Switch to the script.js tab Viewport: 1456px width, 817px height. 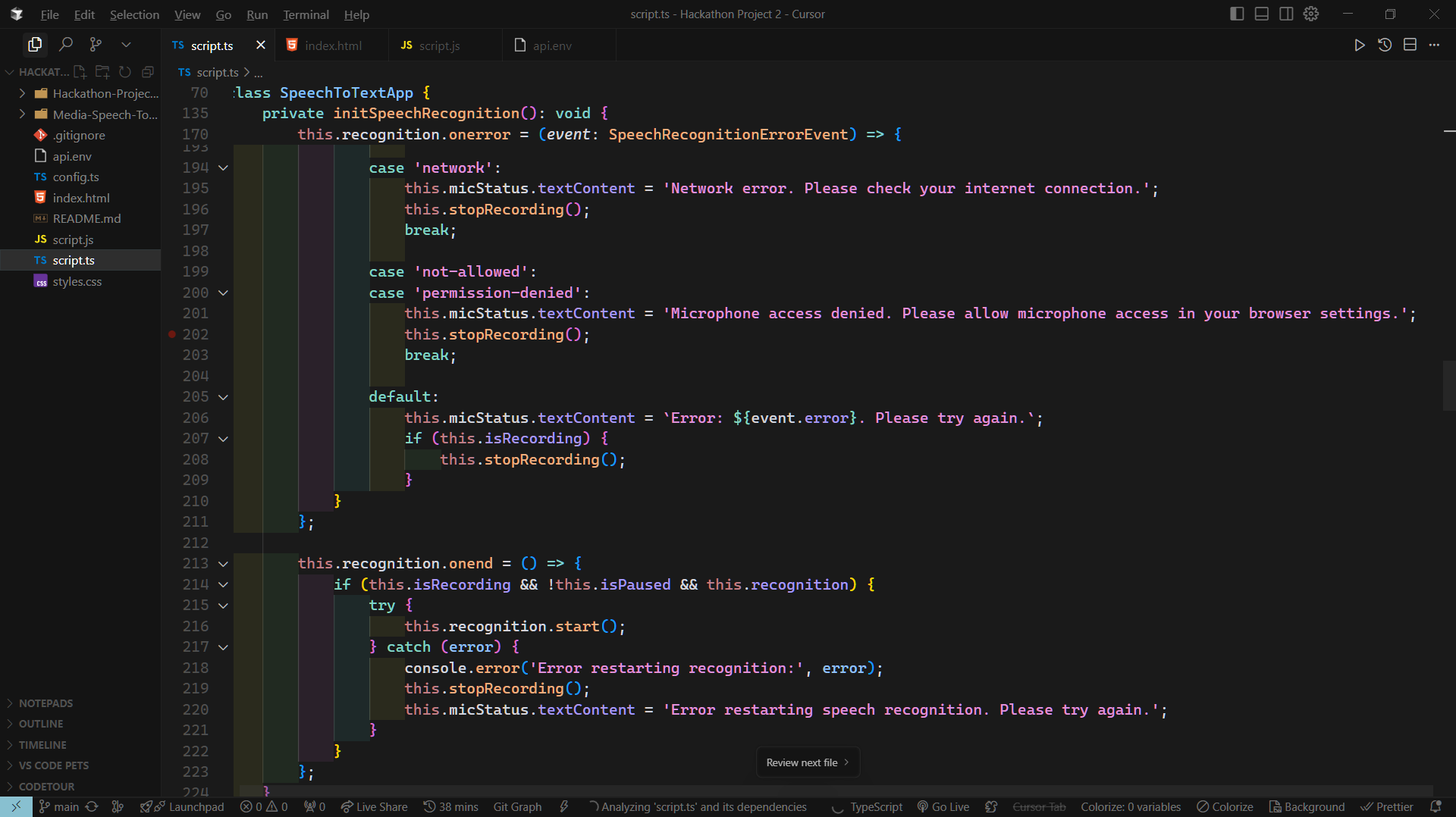pyautogui.click(x=445, y=45)
